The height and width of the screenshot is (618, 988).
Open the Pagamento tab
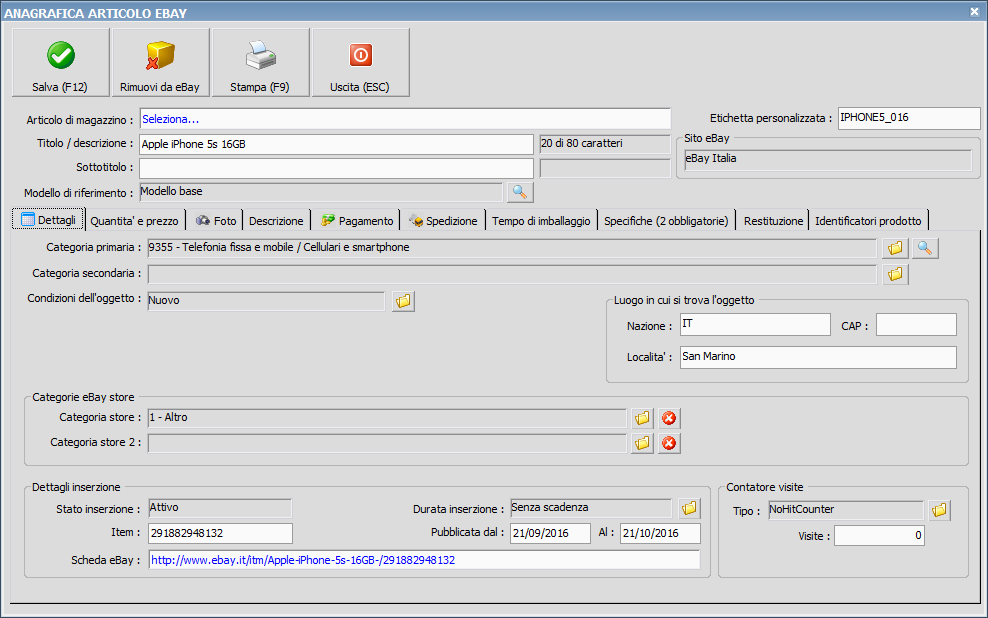pyautogui.click(x=357, y=221)
